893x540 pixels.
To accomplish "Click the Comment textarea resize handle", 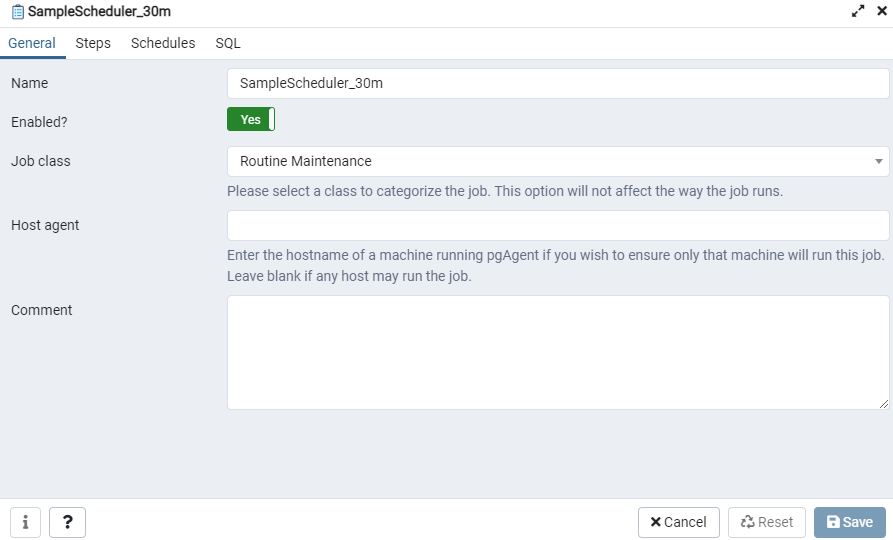I will [x=883, y=404].
